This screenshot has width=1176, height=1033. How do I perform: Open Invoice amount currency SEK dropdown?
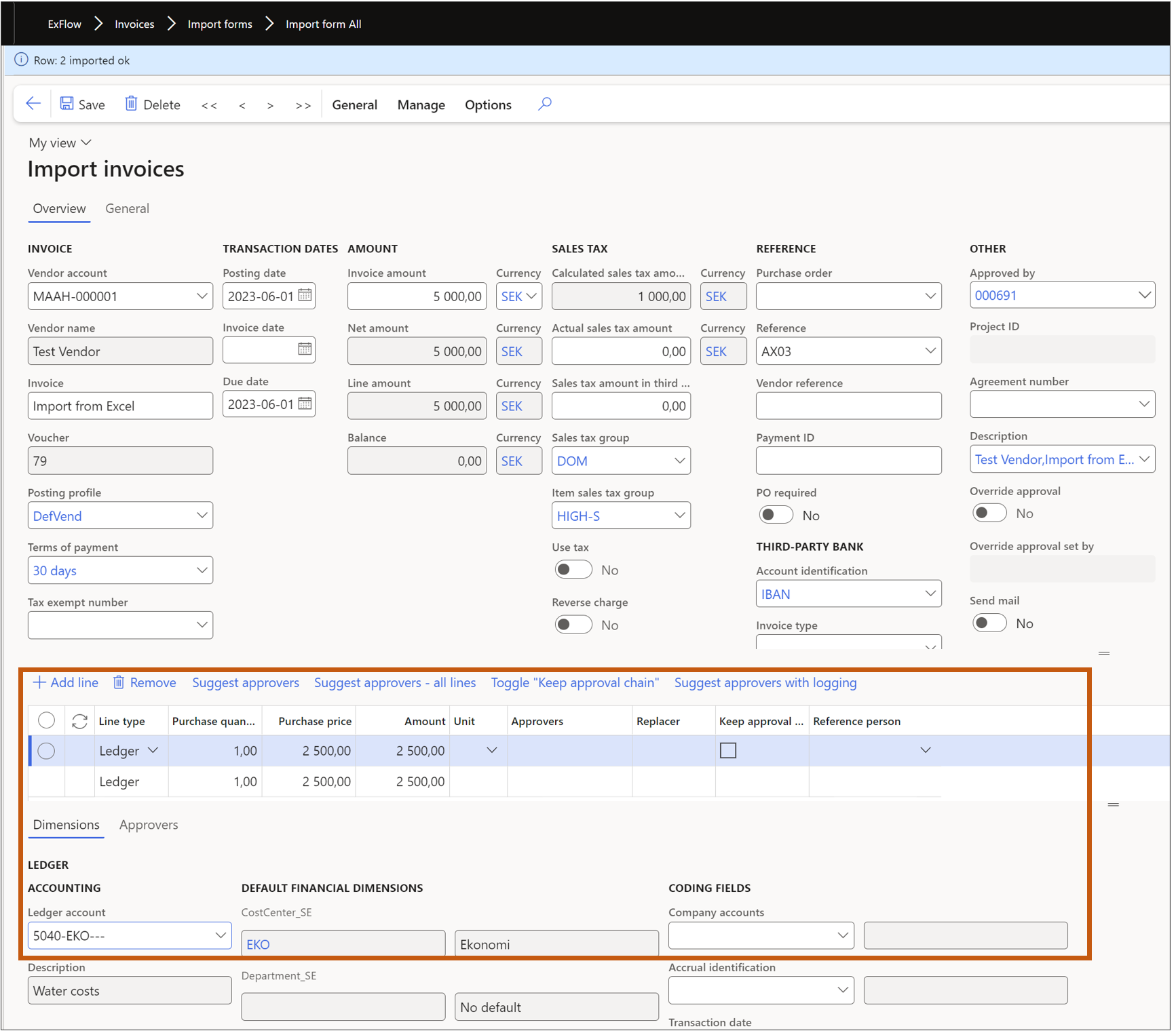click(531, 296)
